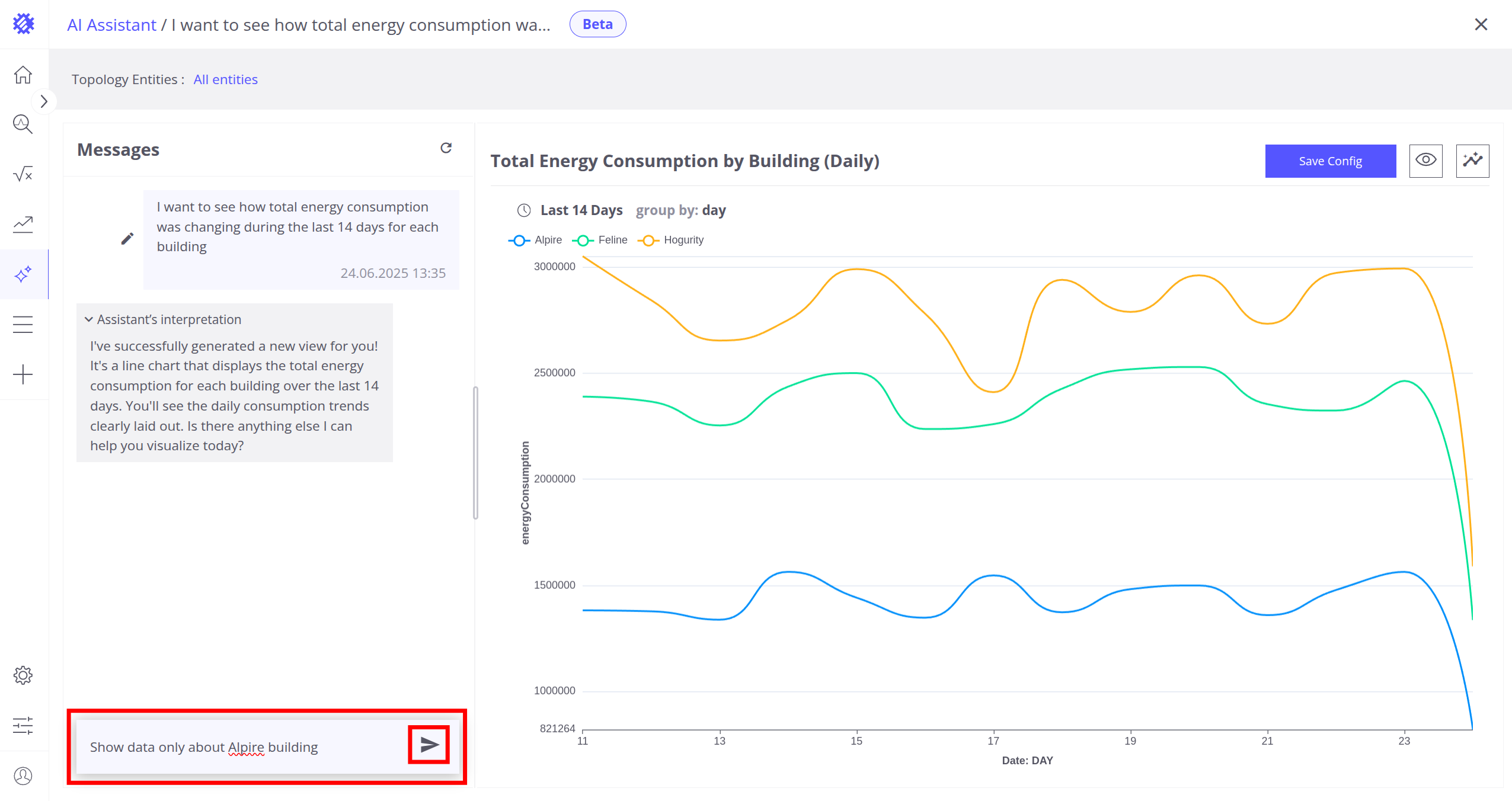1512x801 pixels.
Task: Open the search analytics magnifier icon
Action: click(23, 124)
